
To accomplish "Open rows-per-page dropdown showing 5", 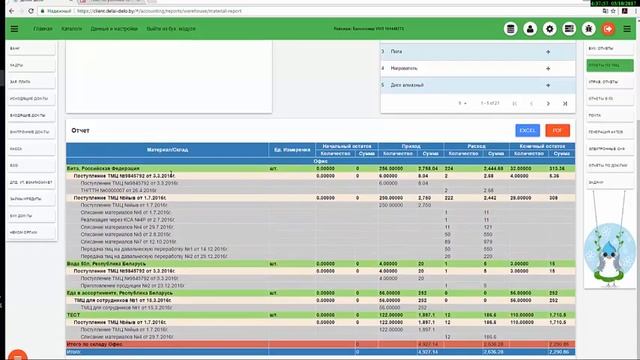I will (x=462, y=104).
